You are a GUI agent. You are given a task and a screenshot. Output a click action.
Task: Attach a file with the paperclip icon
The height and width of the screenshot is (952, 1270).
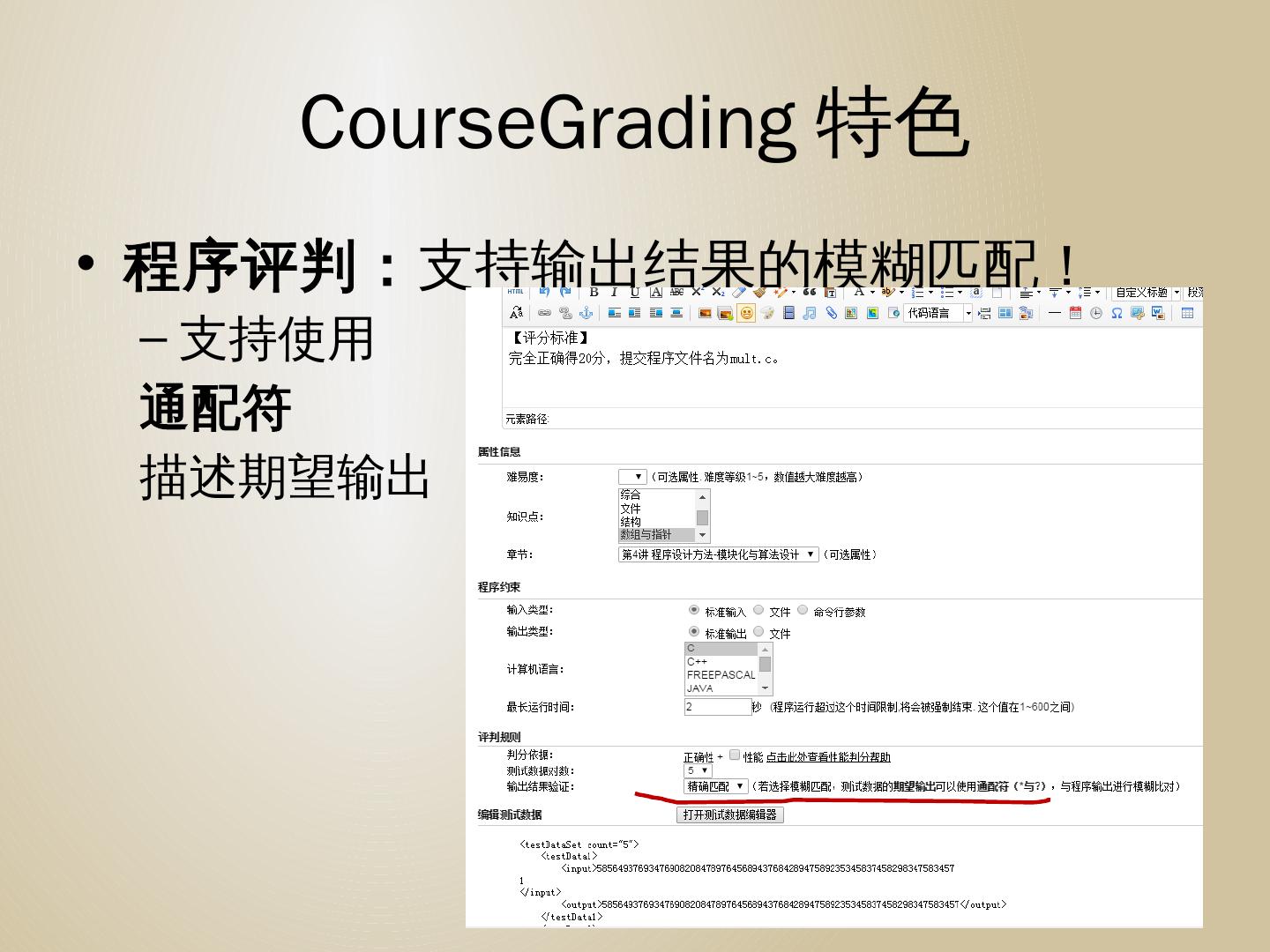[x=831, y=313]
